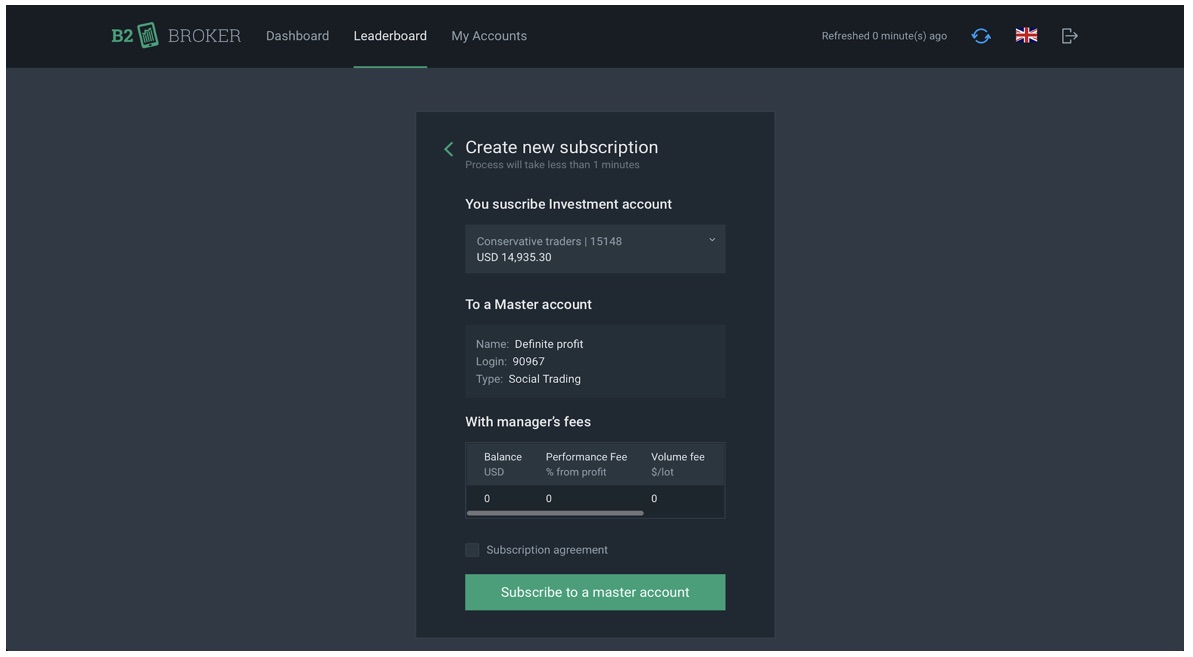Go back using the green arrow
This screenshot has height=657, width=1193.
pos(448,149)
